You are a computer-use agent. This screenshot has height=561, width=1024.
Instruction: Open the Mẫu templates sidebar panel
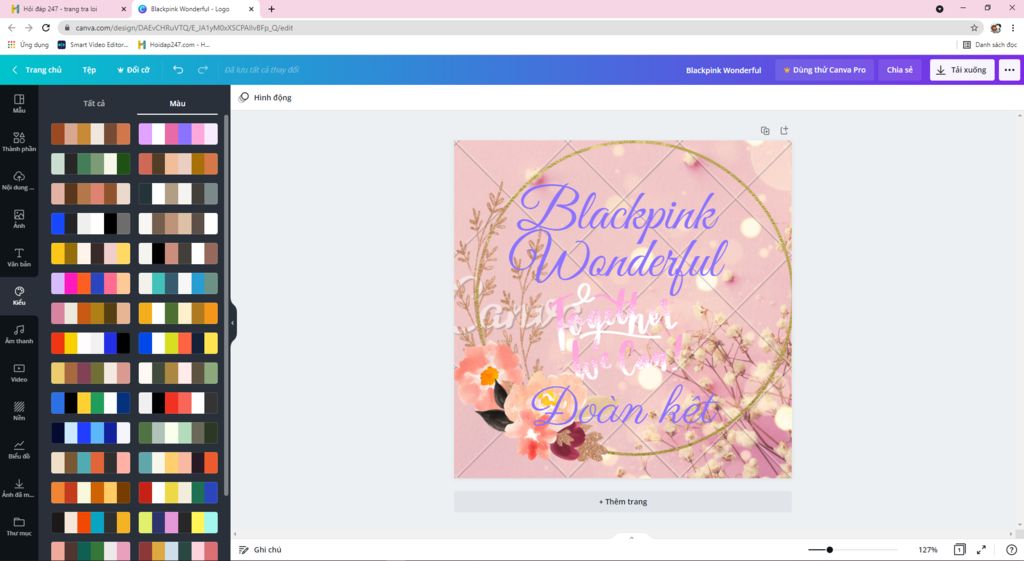coord(19,103)
